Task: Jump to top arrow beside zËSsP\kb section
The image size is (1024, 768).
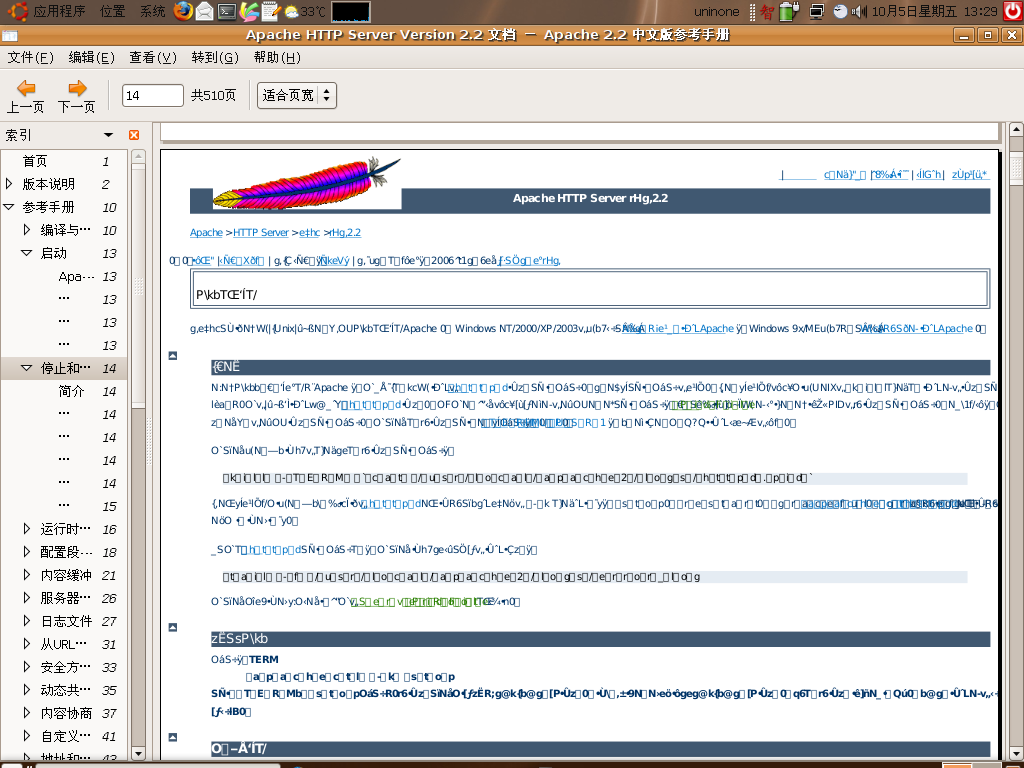Action: (172, 628)
